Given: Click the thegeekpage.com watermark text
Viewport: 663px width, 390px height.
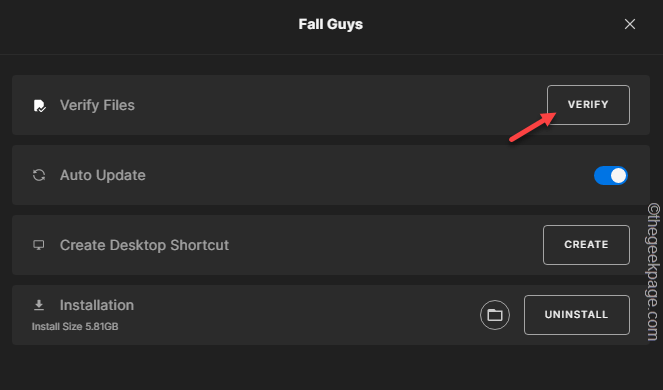Looking at the screenshot, I should click(654, 272).
